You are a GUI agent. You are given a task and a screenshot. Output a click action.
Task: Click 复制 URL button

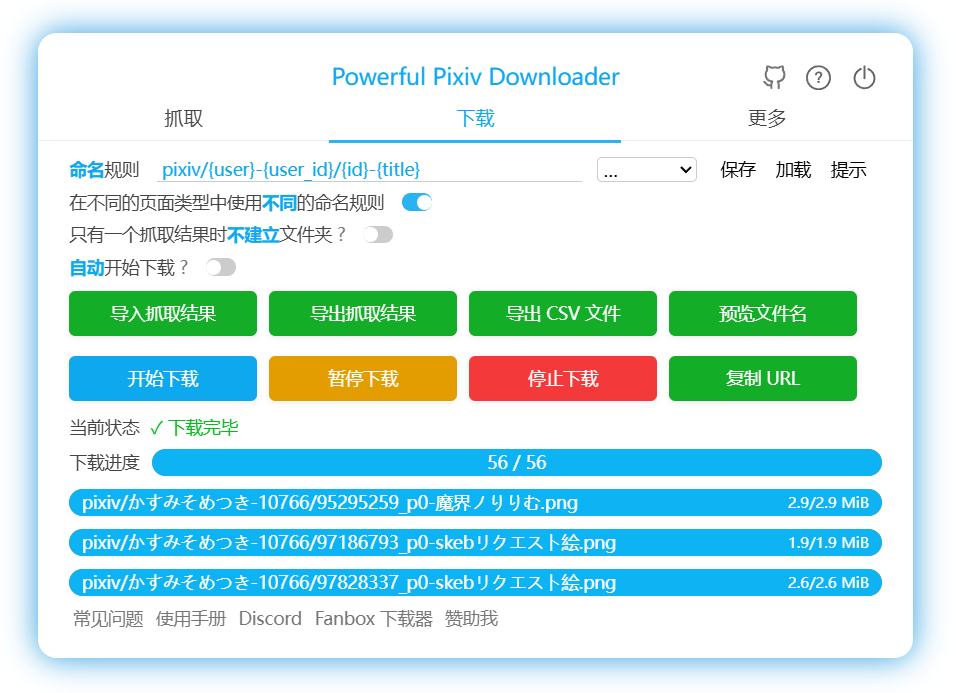(x=763, y=378)
